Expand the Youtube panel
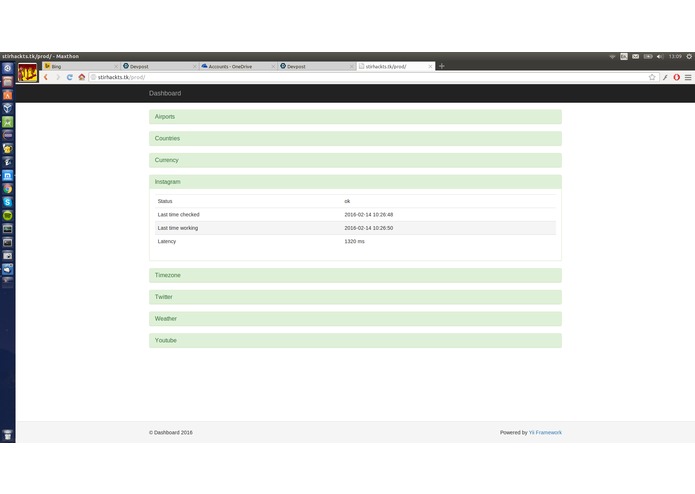 pyautogui.click(x=355, y=340)
